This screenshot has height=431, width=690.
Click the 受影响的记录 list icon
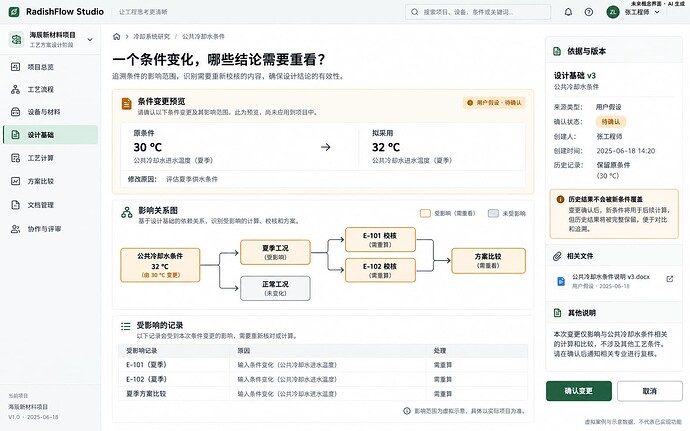(125, 326)
